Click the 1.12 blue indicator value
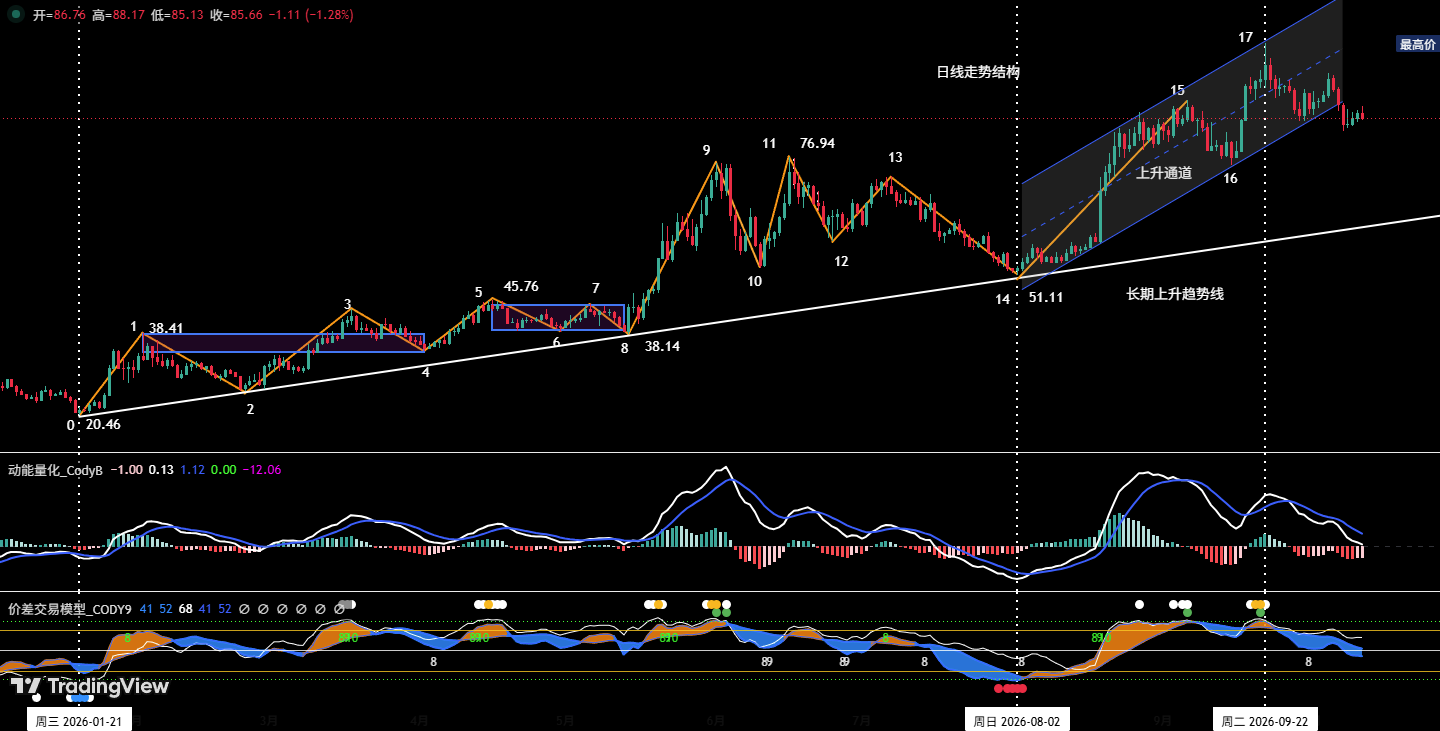 pyautogui.click(x=192, y=470)
